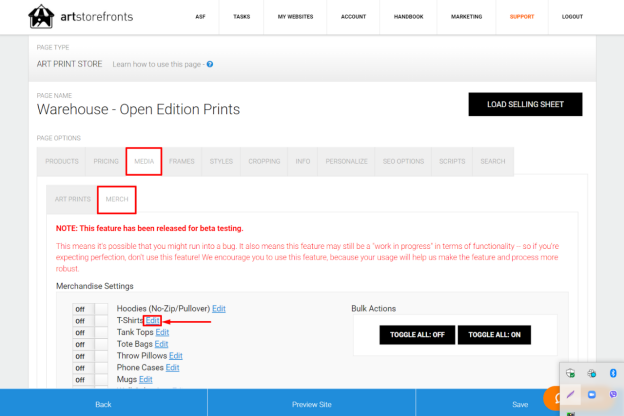Open the Zoom tray icon
Viewport: 624px width, 416px height.
pyautogui.click(x=592, y=395)
